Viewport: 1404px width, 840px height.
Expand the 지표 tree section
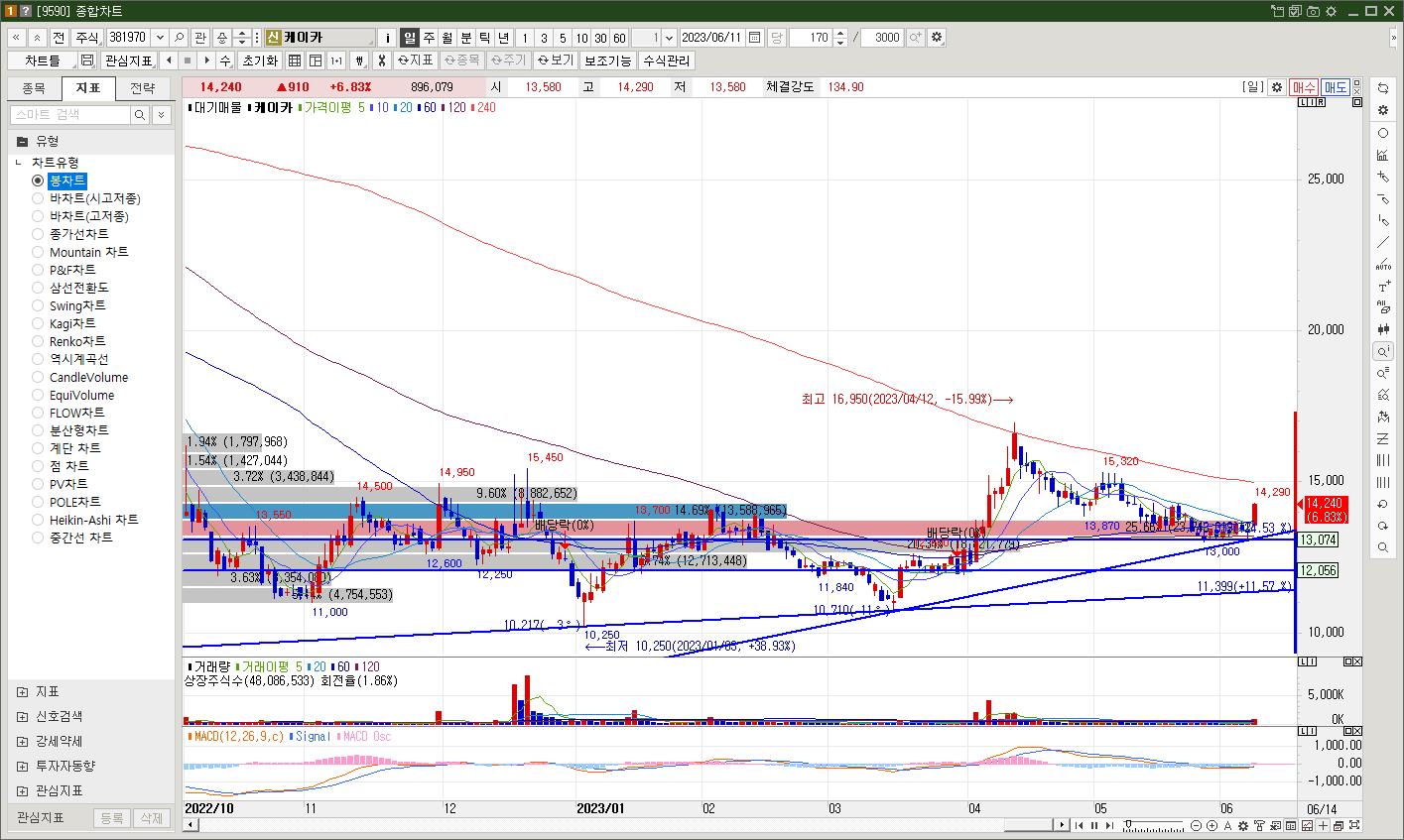(x=23, y=691)
